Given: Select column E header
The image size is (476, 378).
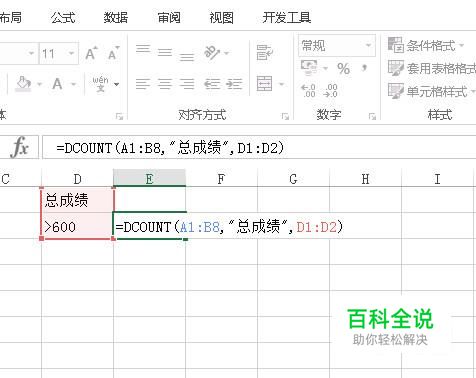Looking at the screenshot, I should [149, 179].
